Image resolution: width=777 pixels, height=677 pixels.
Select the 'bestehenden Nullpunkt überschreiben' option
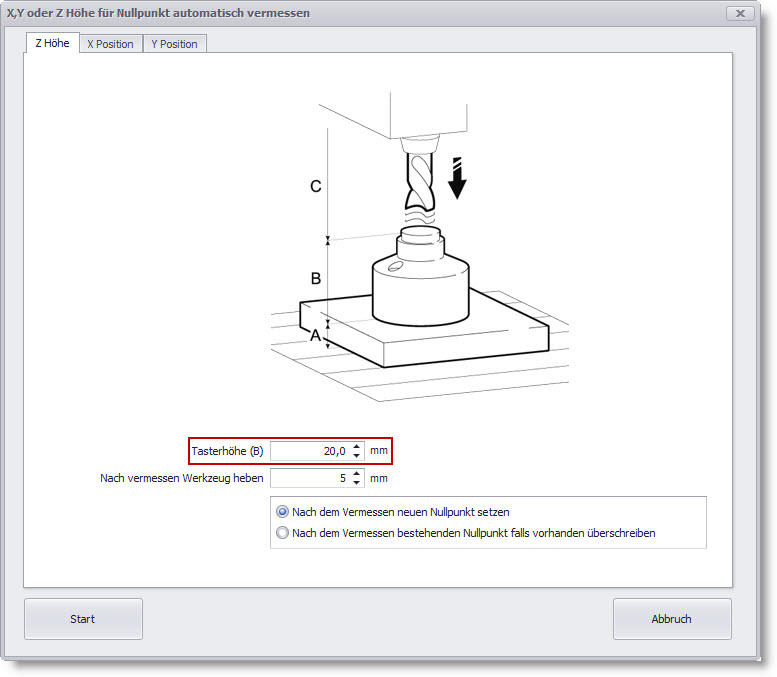pos(283,533)
